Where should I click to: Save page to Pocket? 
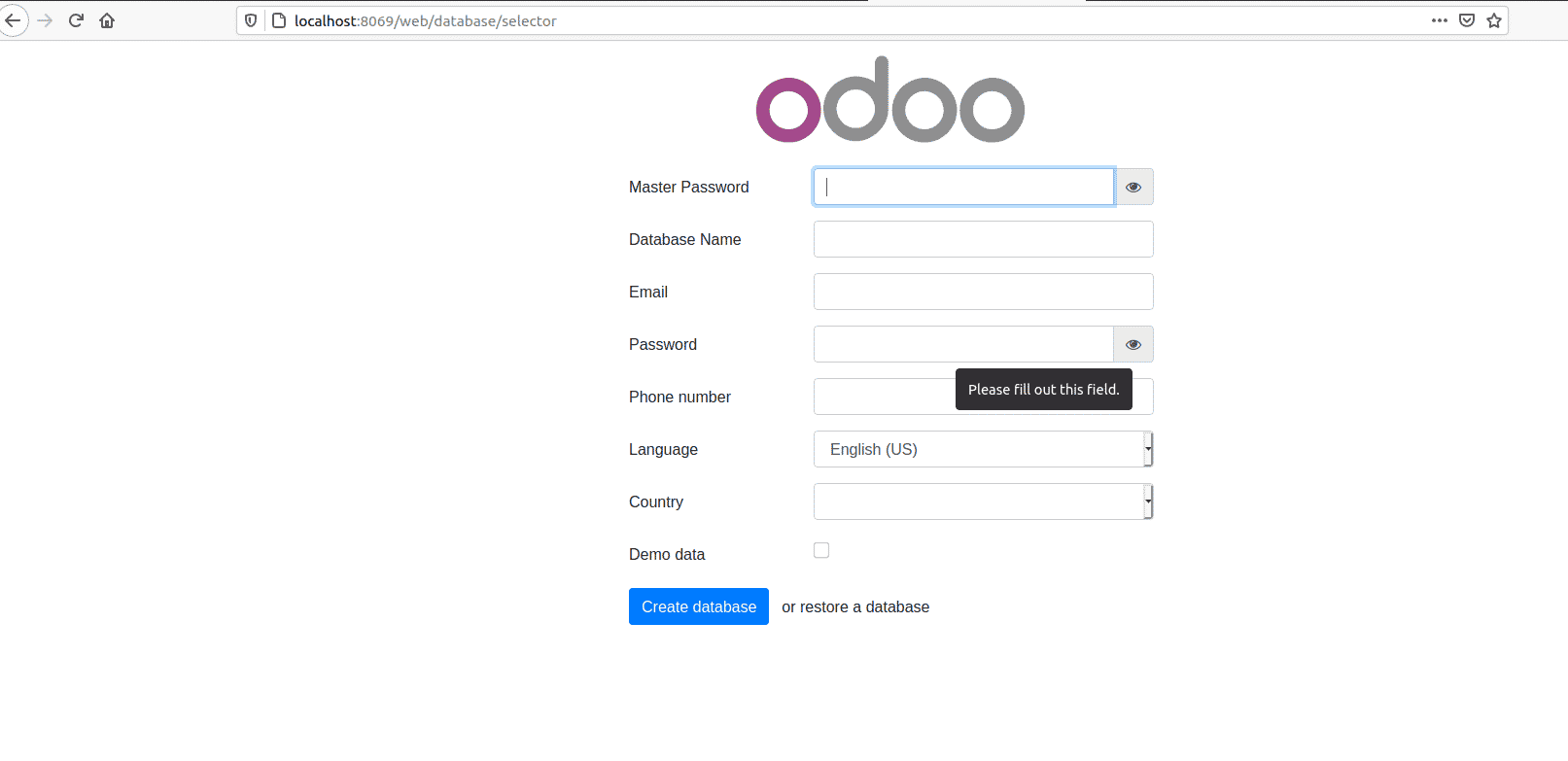click(x=1467, y=20)
